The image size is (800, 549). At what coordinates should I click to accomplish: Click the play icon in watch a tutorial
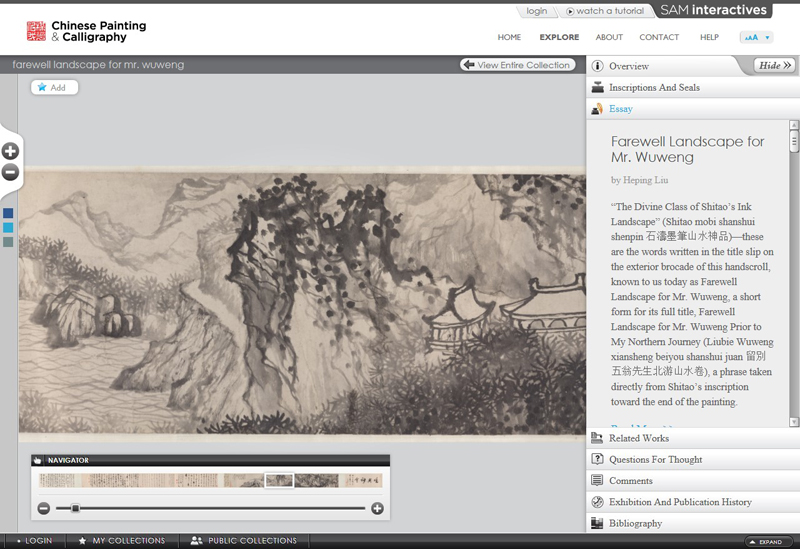tap(570, 11)
